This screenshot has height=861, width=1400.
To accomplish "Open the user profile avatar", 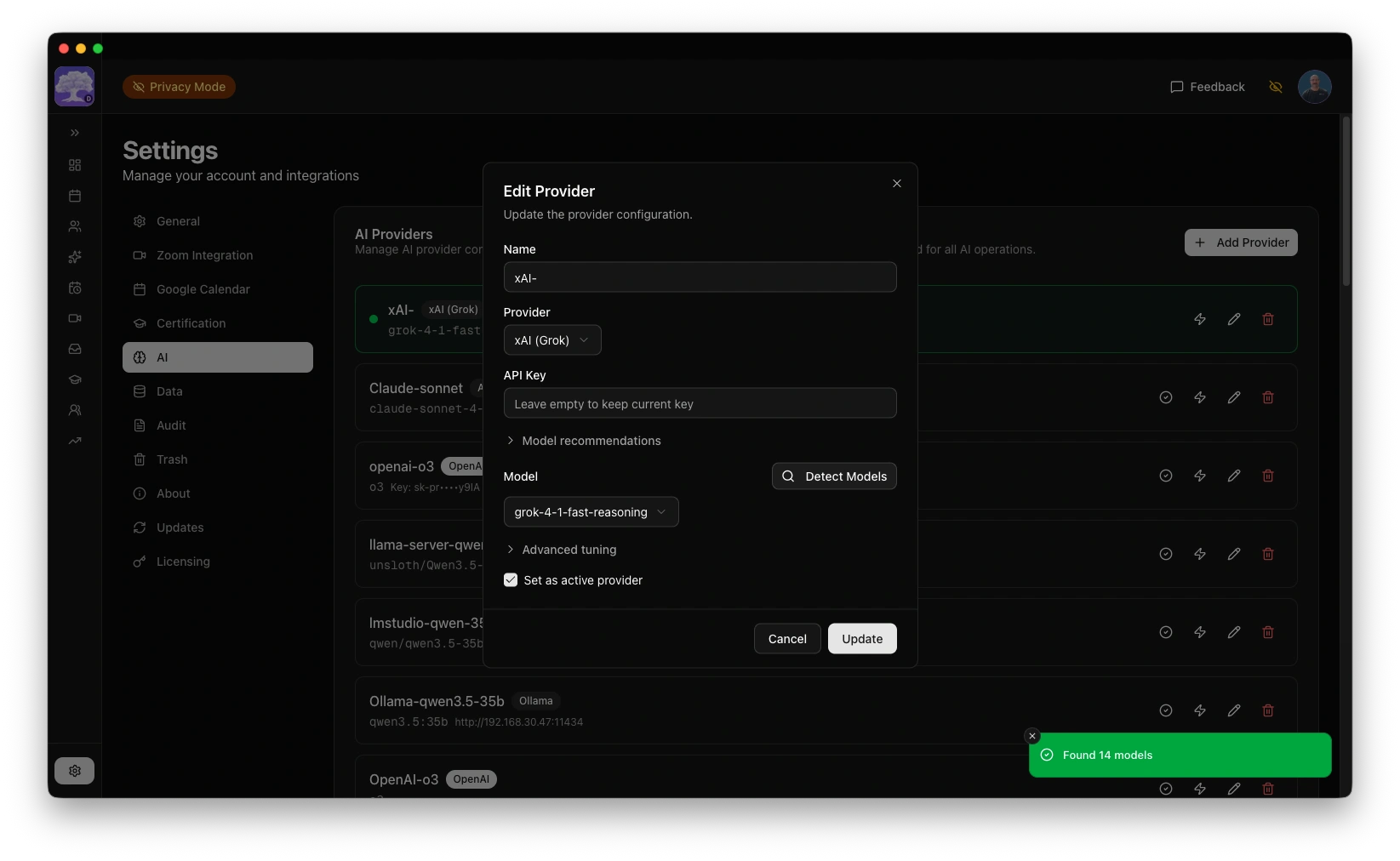I will pyautogui.click(x=1314, y=87).
